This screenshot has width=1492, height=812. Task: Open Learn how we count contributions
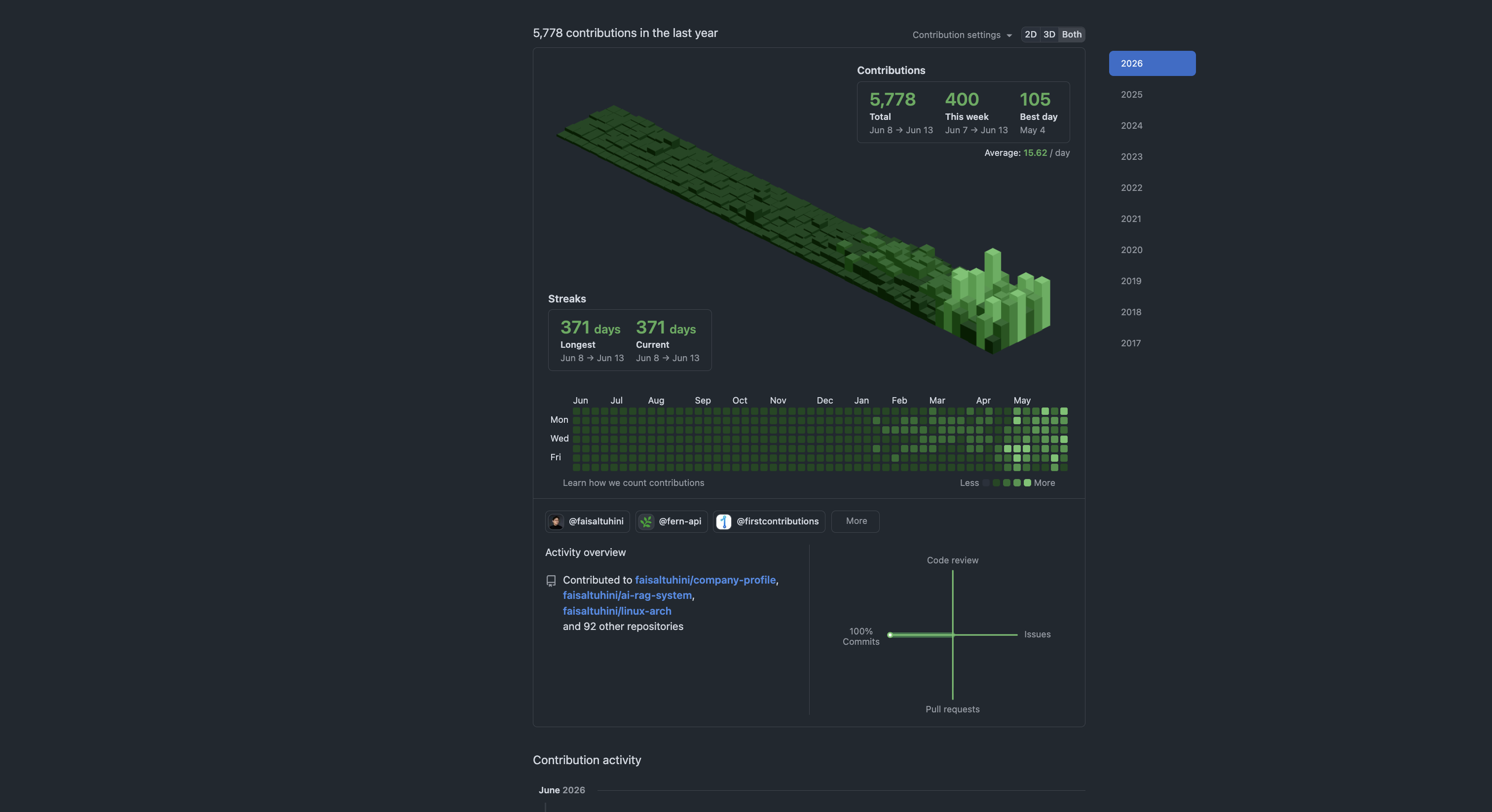coord(633,482)
